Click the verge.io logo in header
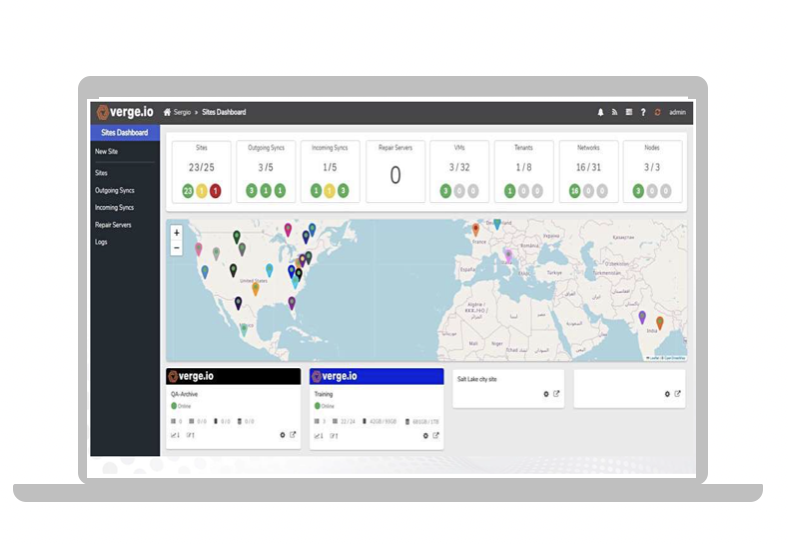The height and width of the screenshot is (544, 788). tap(126, 112)
